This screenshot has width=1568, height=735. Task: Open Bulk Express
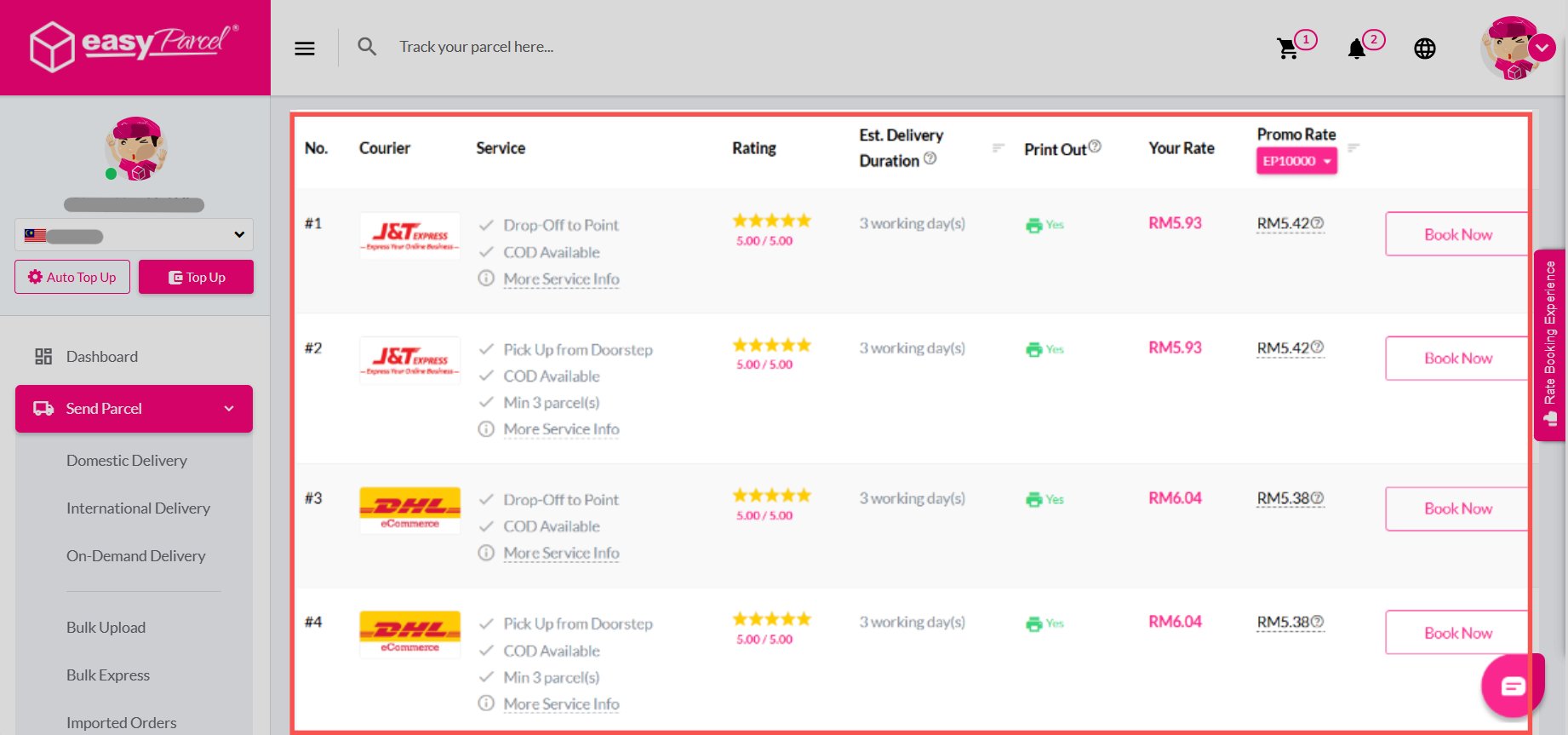pyautogui.click(x=108, y=675)
